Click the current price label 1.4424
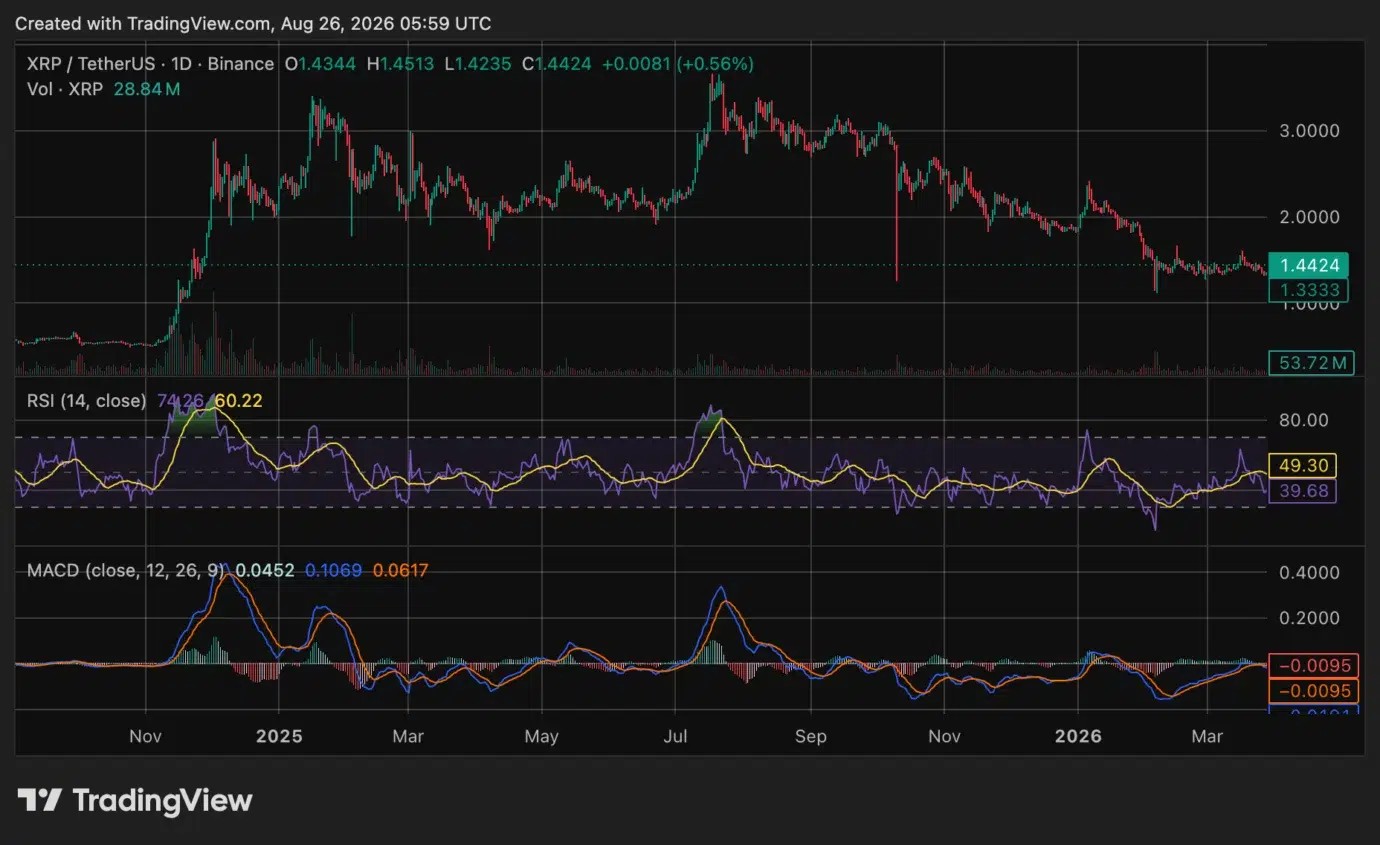Screen dimensions: 1380x845 click(1310, 265)
